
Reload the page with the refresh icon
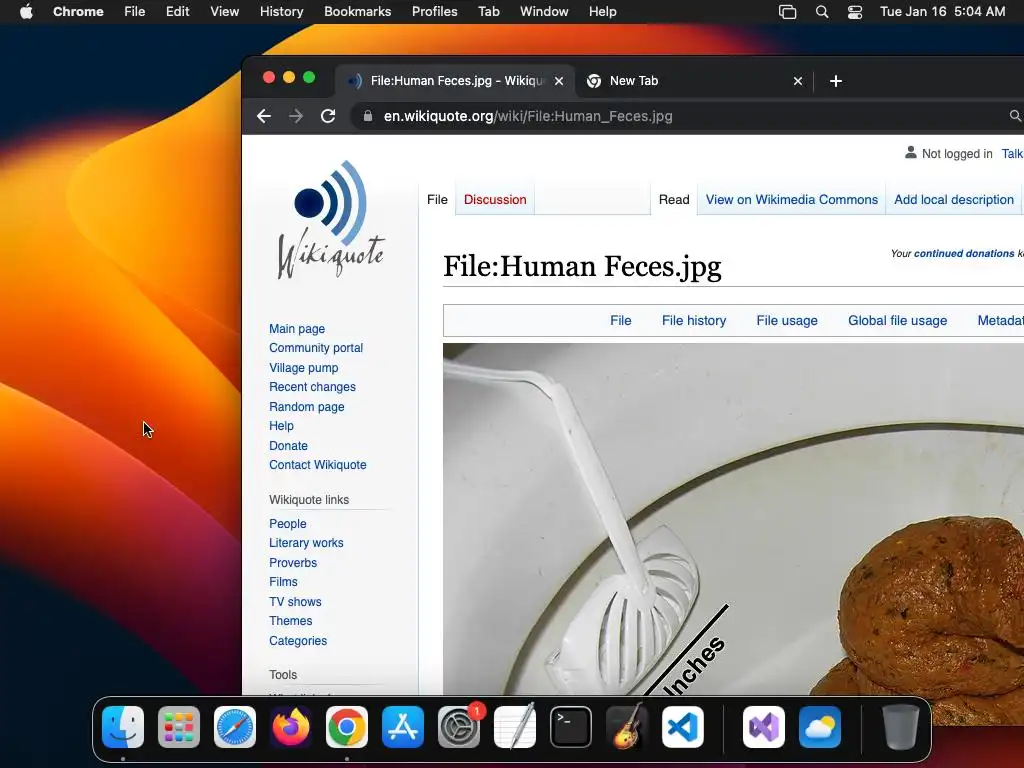click(x=328, y=116)
